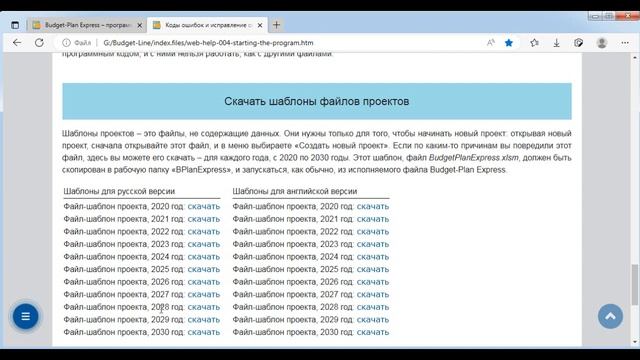Click the scroll-to-top arrow button

coord(610,316)
